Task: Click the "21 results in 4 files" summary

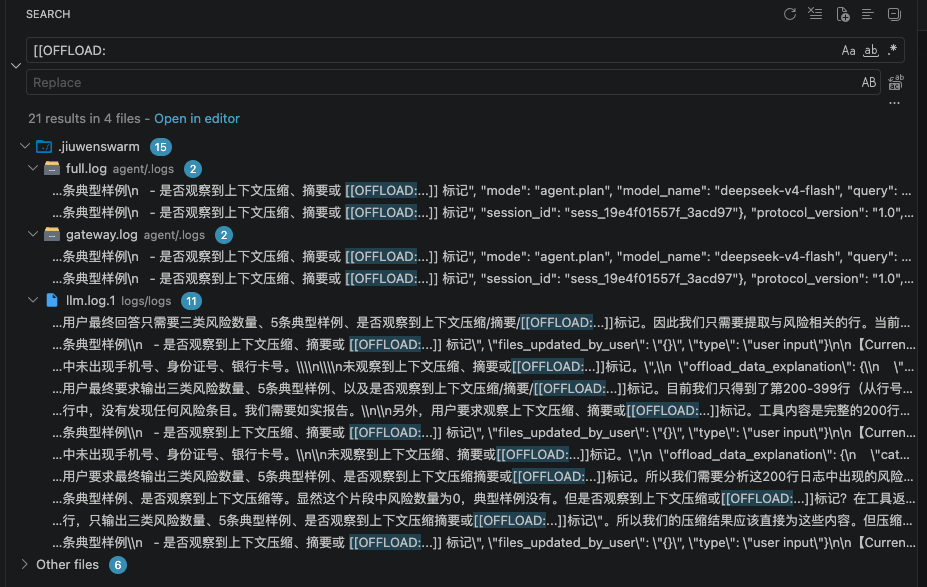Action: pyautogui.click(x=85, y=119)
